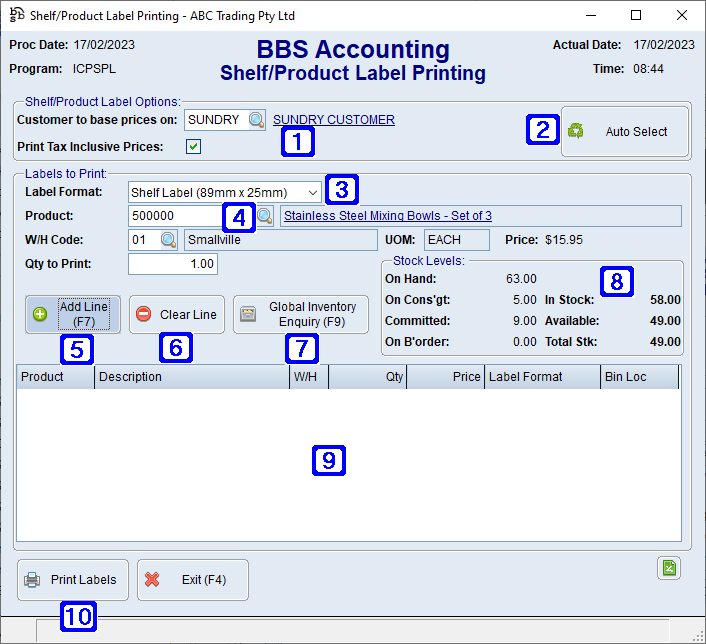Click the Qty to Print field

click(173, 264)
